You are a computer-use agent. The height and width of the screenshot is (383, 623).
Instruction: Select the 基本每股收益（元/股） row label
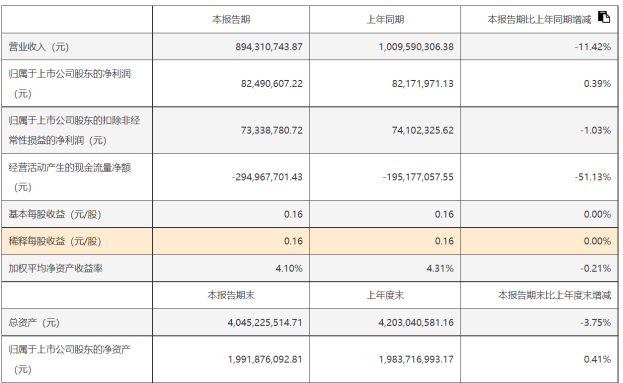pos(55,215)
